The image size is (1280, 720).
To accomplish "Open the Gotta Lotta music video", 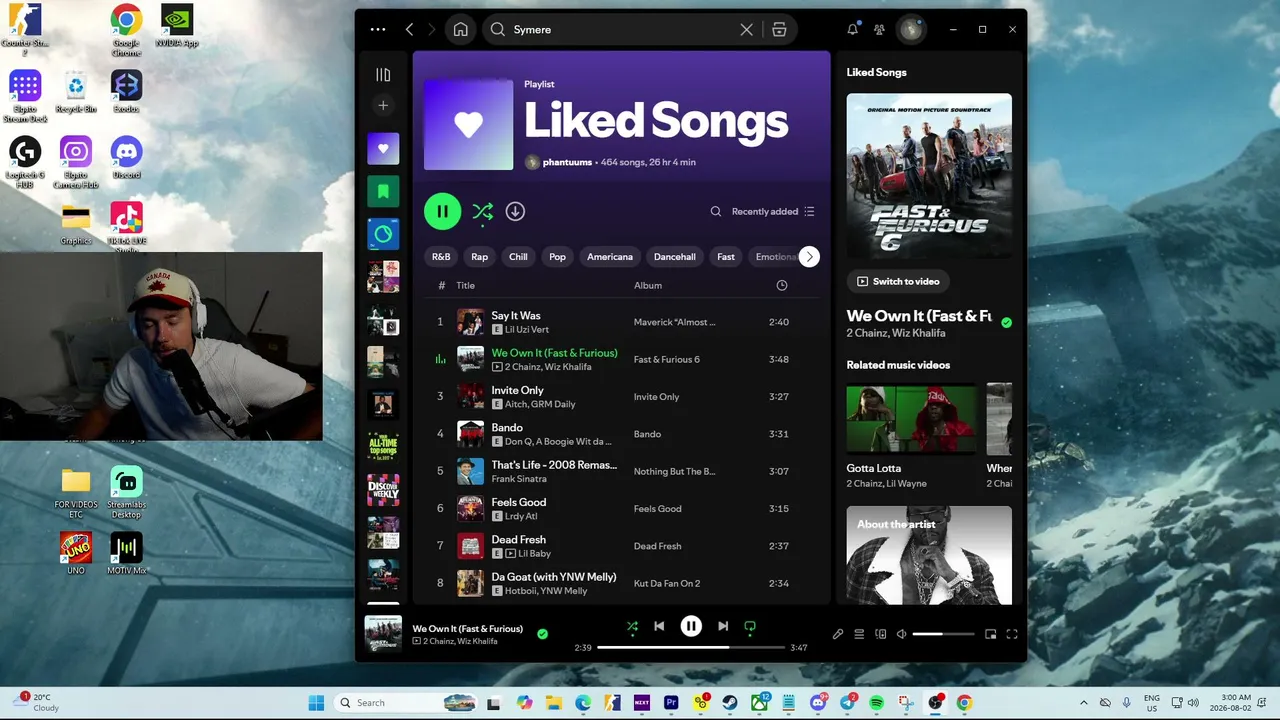I will coord(911,419).
